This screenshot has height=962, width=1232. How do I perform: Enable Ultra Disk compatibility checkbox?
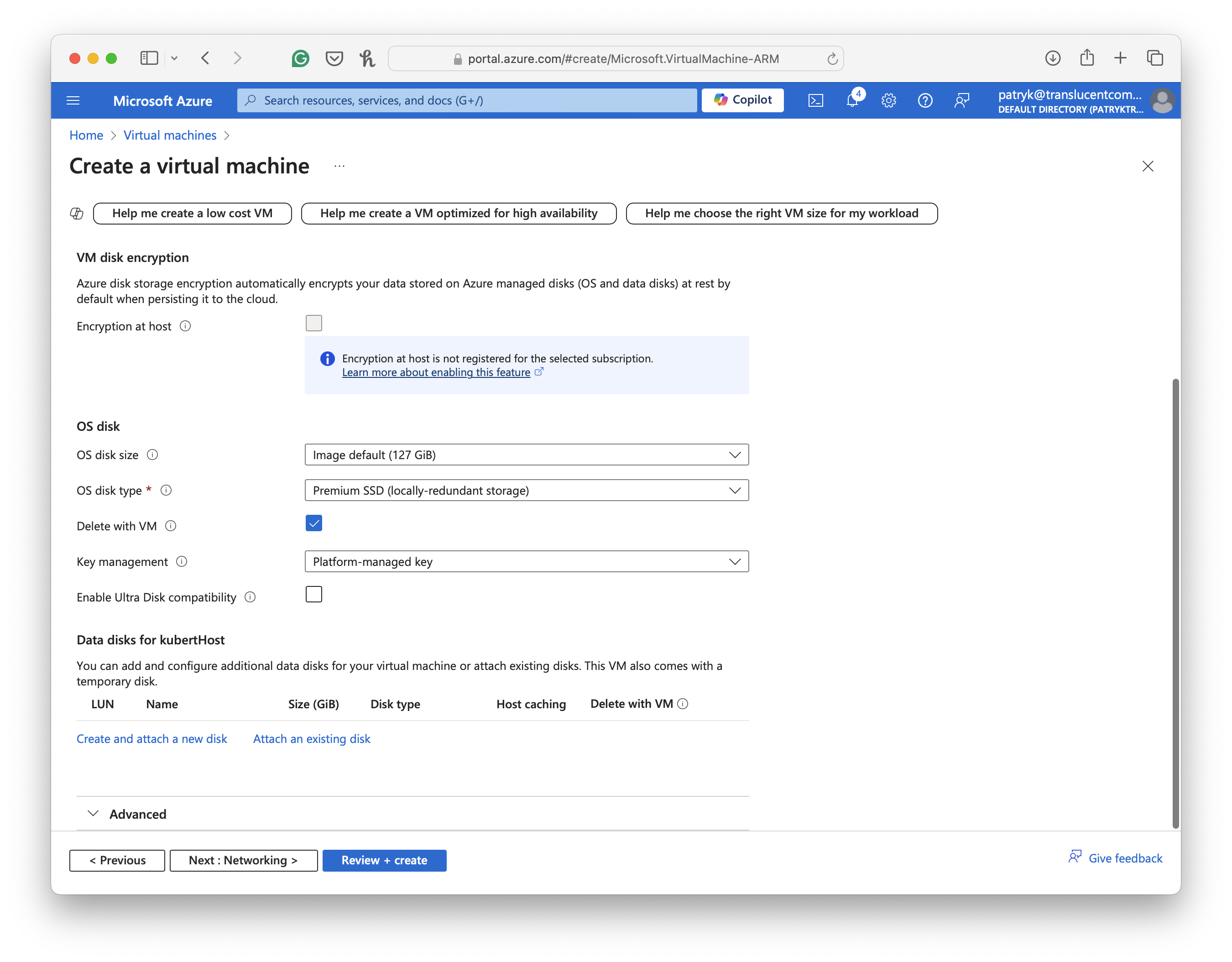[313, 595]
